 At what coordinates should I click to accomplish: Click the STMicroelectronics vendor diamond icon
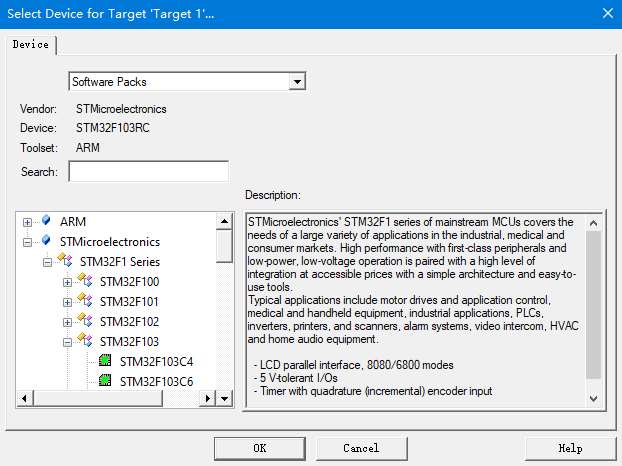point(46,240)
